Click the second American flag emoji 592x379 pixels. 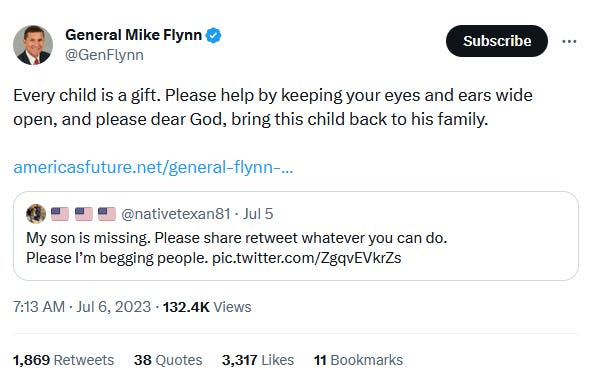point(84,214)
